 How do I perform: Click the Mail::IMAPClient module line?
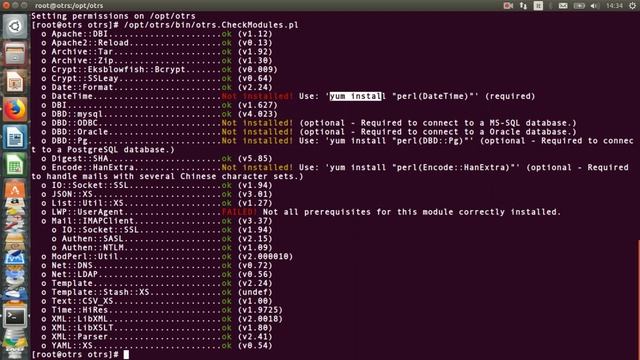pyautogui.click(x=157, y=221)
